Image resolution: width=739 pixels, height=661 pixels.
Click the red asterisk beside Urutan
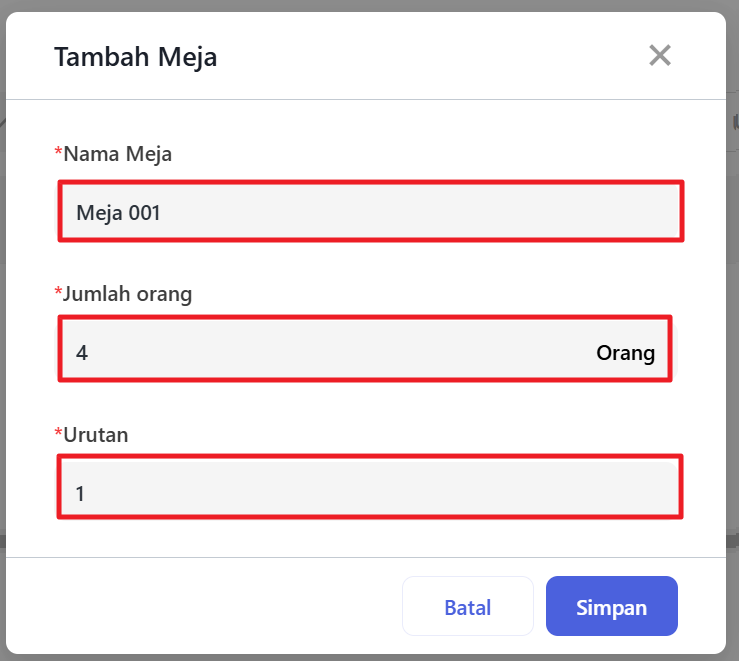pos(57,433)
